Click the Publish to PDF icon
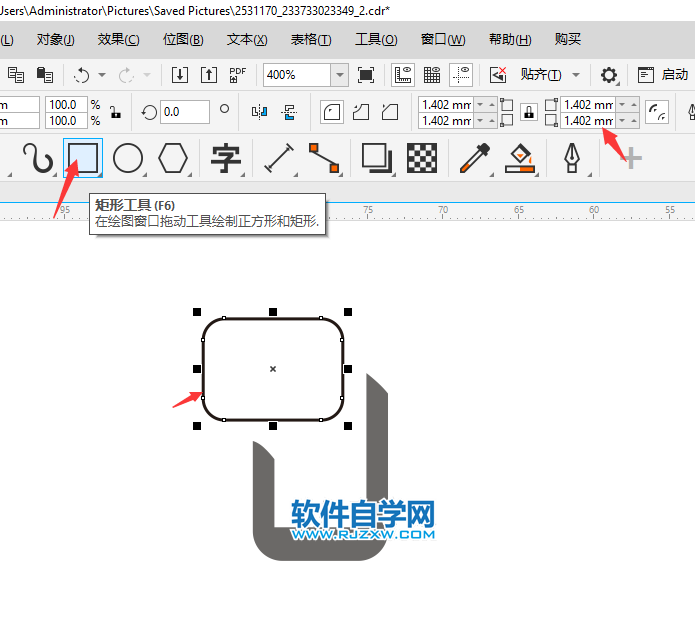The height and width of the screenshot is (644, 695). click(x=238, y=75)
